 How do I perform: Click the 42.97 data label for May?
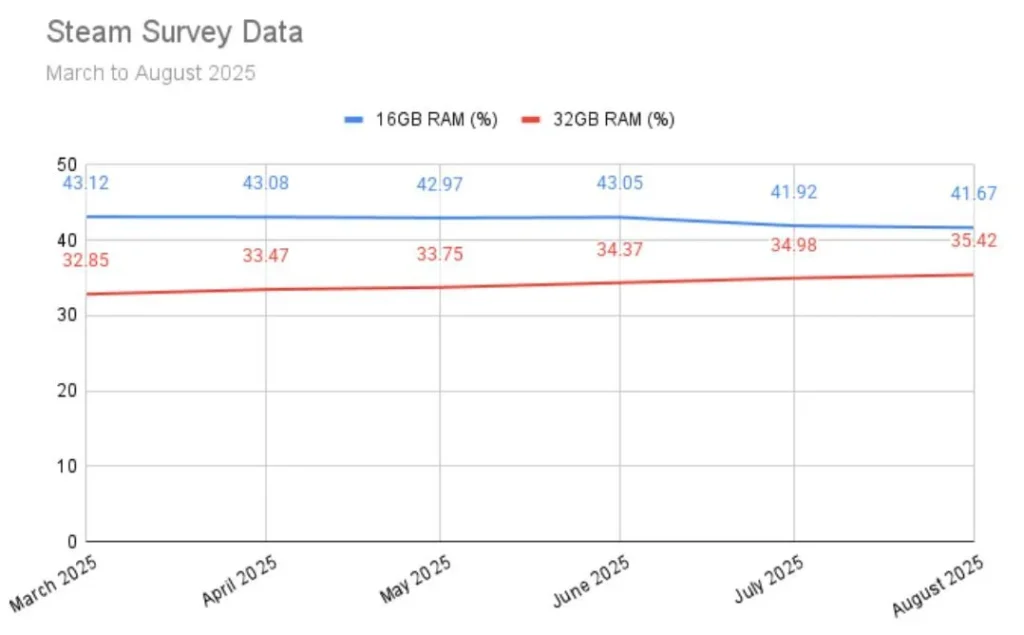click(x=440, y=185)
